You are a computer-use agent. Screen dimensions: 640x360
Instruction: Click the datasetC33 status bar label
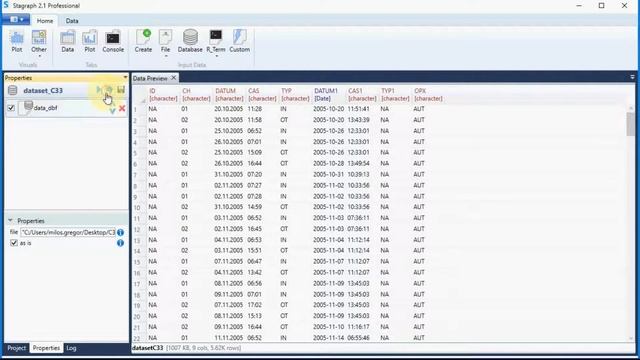coord(147,348)
